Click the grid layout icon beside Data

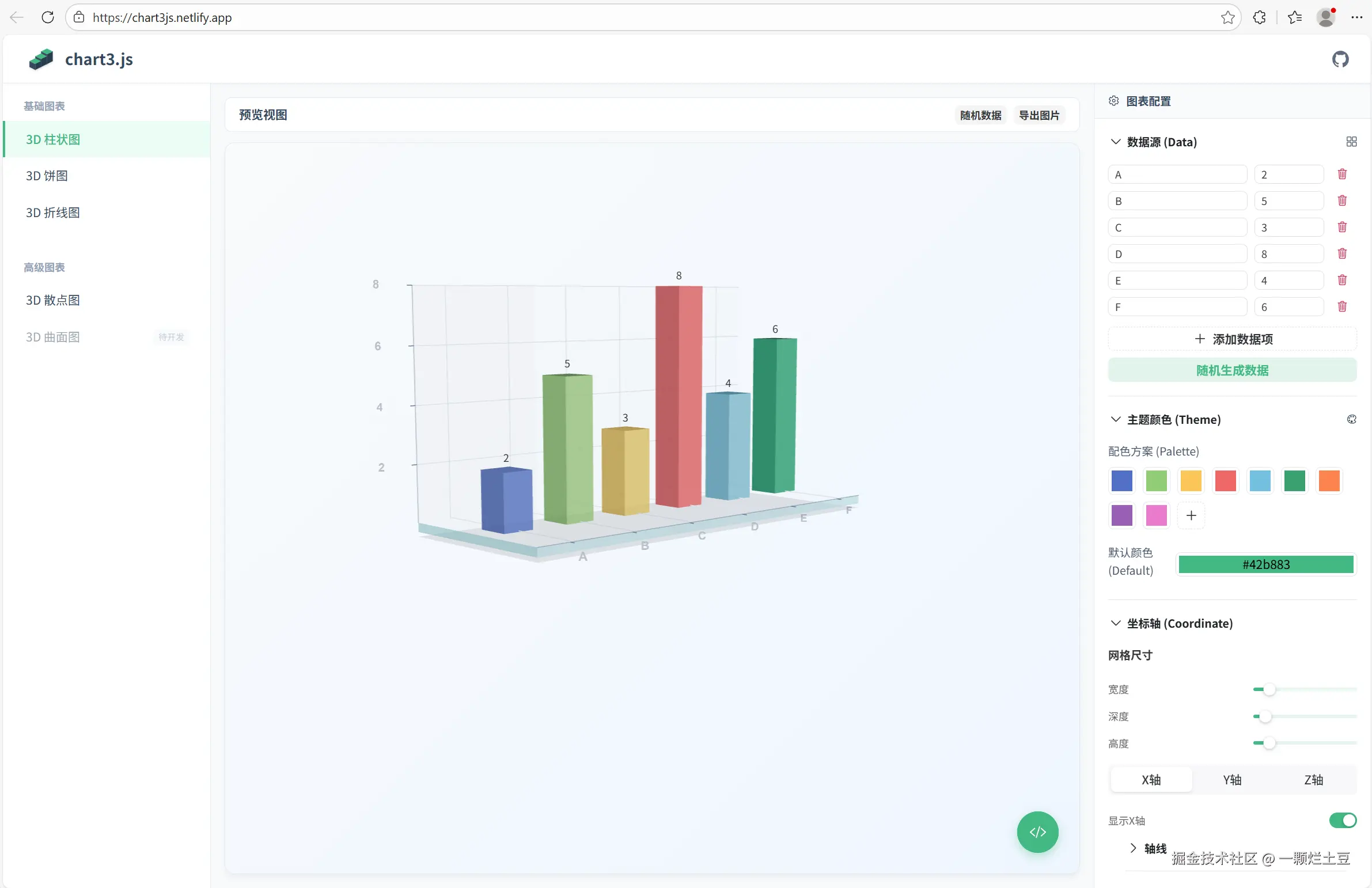click(1351, 142)
